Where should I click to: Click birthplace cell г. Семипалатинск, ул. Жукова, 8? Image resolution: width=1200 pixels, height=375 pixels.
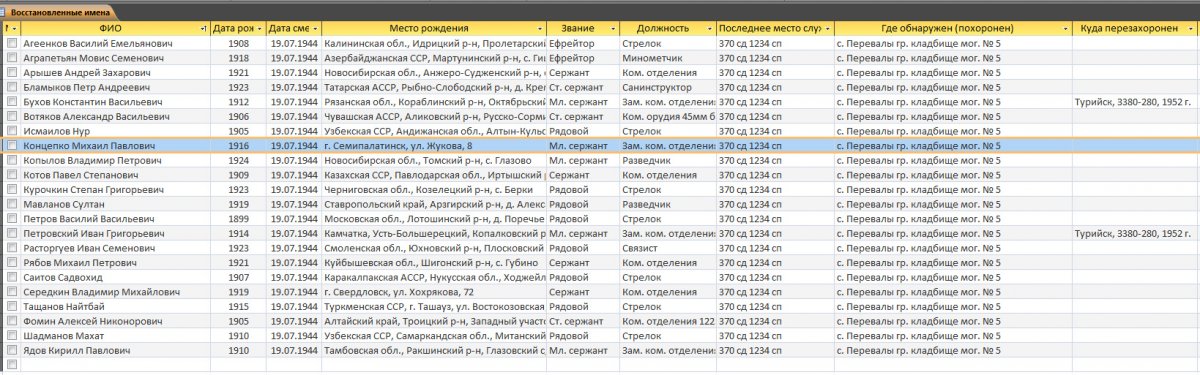point(434,146)
